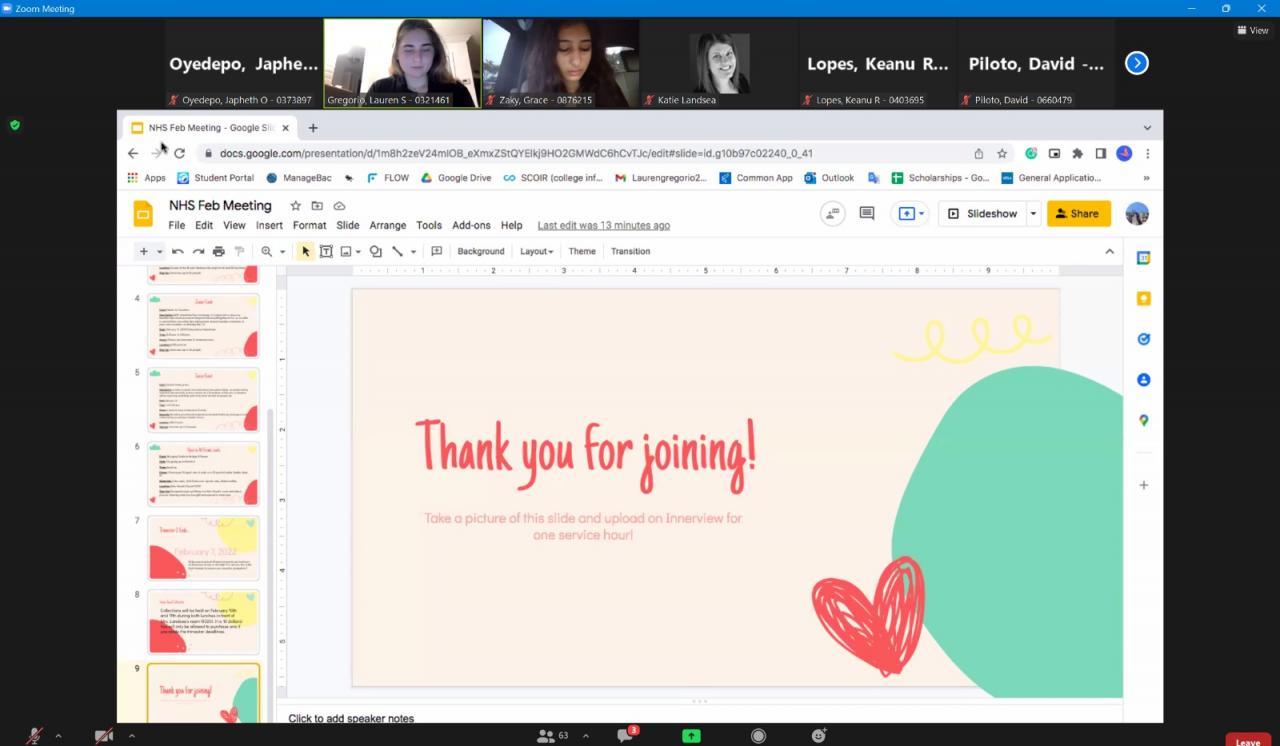The width and height of the screenshot is (1280, 746).
Task: Click the print icon in Slides toolbar
Action: pos(218,251)
